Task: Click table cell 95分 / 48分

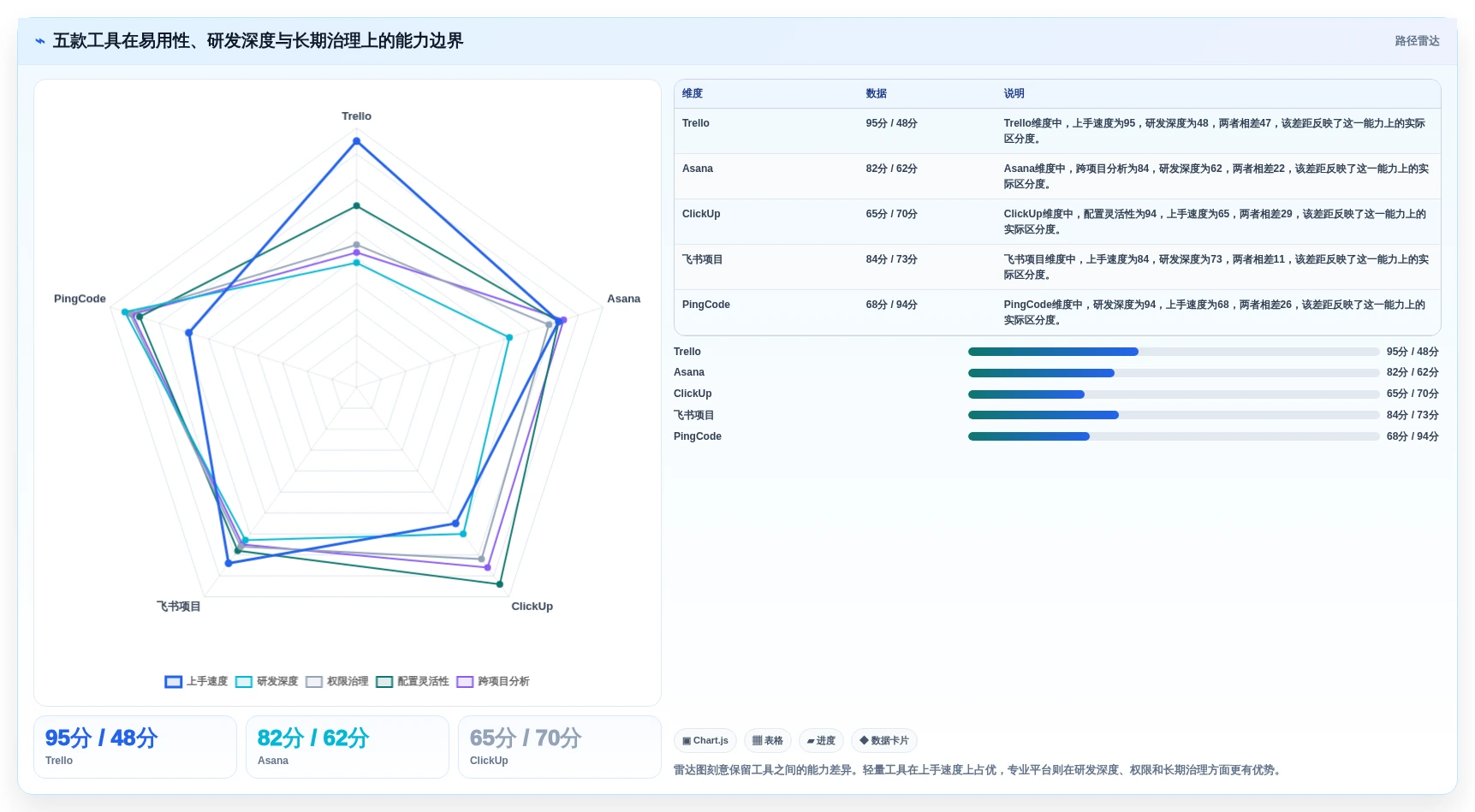Action: point(891,123)
